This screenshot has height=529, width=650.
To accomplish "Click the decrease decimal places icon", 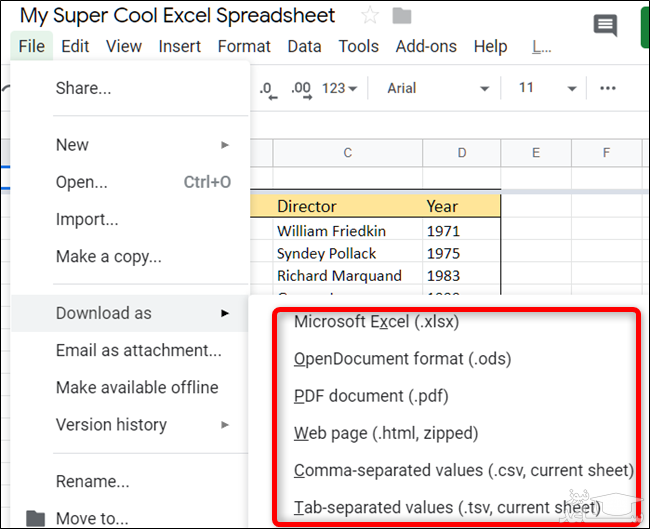I will 267,88.
